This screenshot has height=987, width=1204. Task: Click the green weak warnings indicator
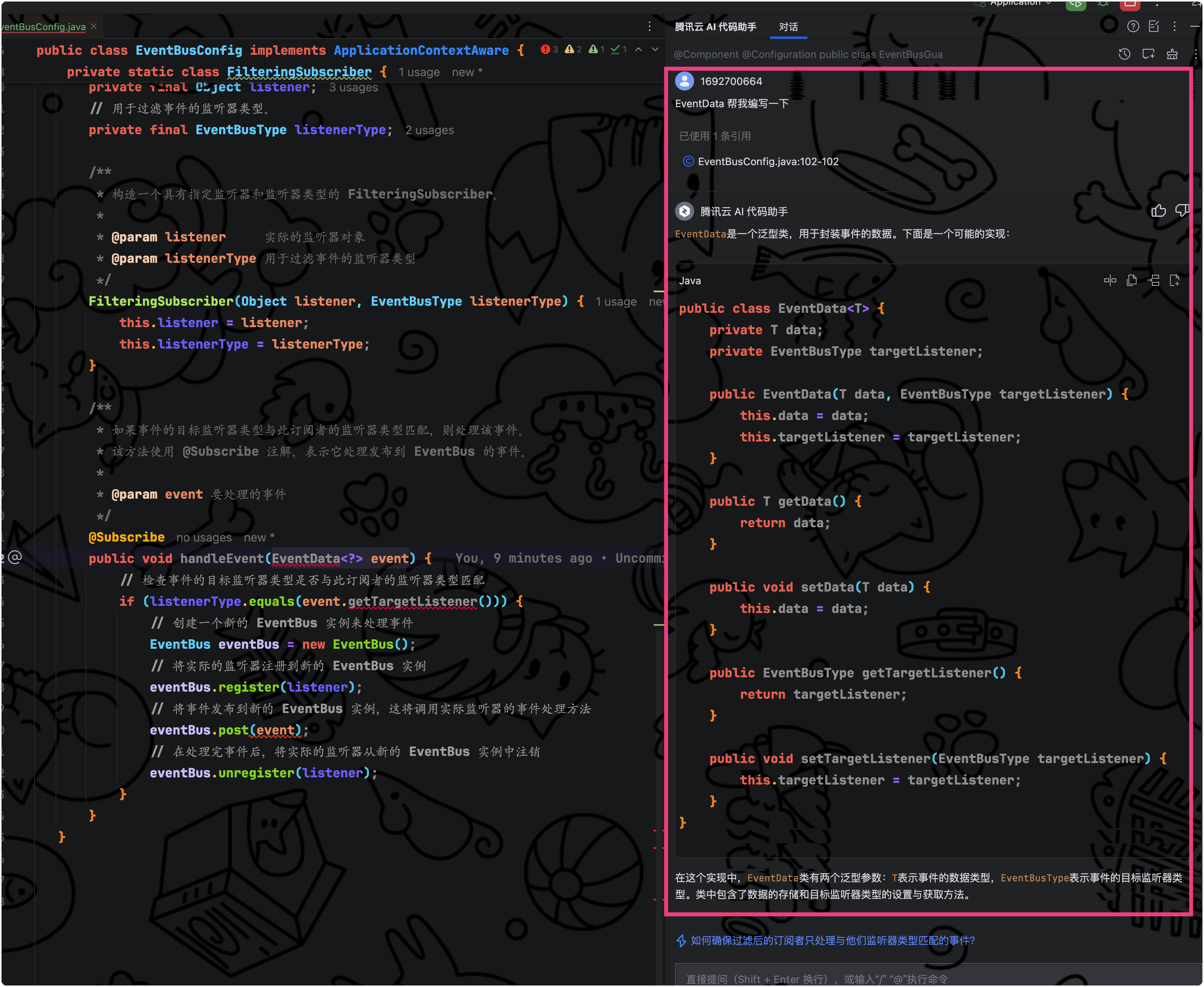point(596,50)
